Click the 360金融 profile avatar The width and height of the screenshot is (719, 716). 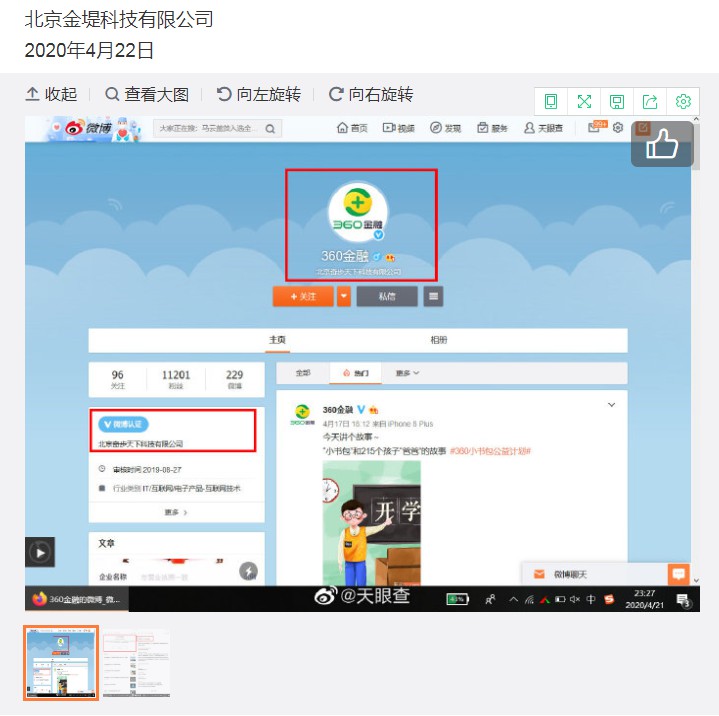coord(358,212)
